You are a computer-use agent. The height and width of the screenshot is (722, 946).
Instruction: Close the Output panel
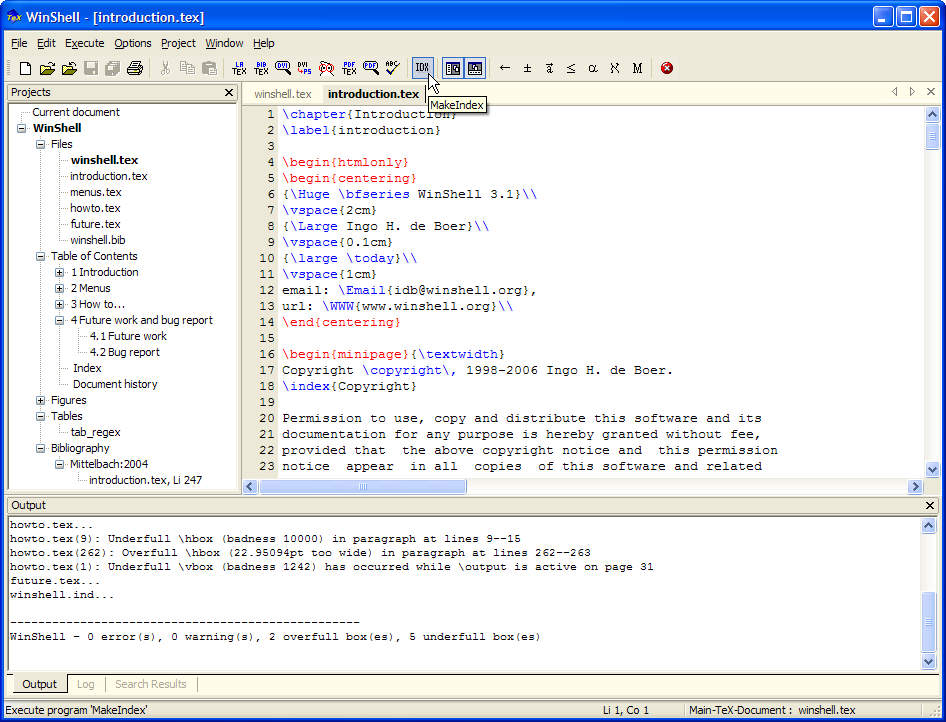[x=930, y=505]
